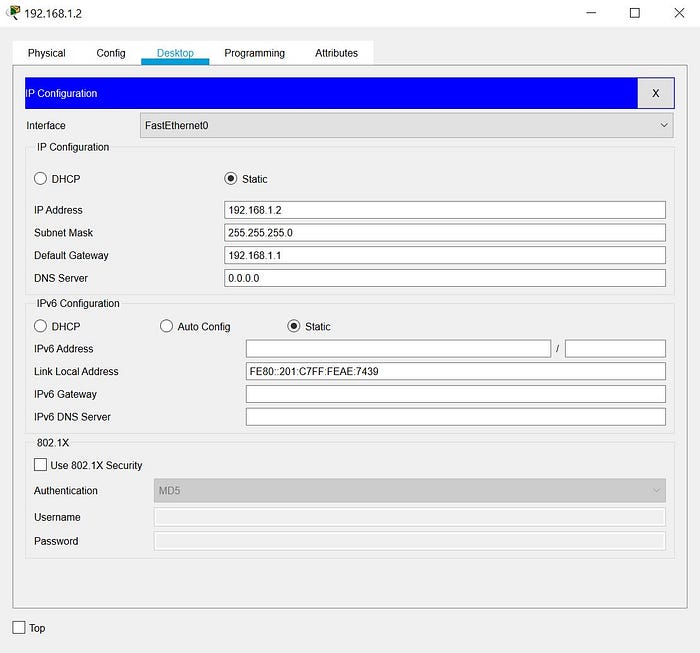Minimize the 192.168.1.2 window

click(591, 13)
